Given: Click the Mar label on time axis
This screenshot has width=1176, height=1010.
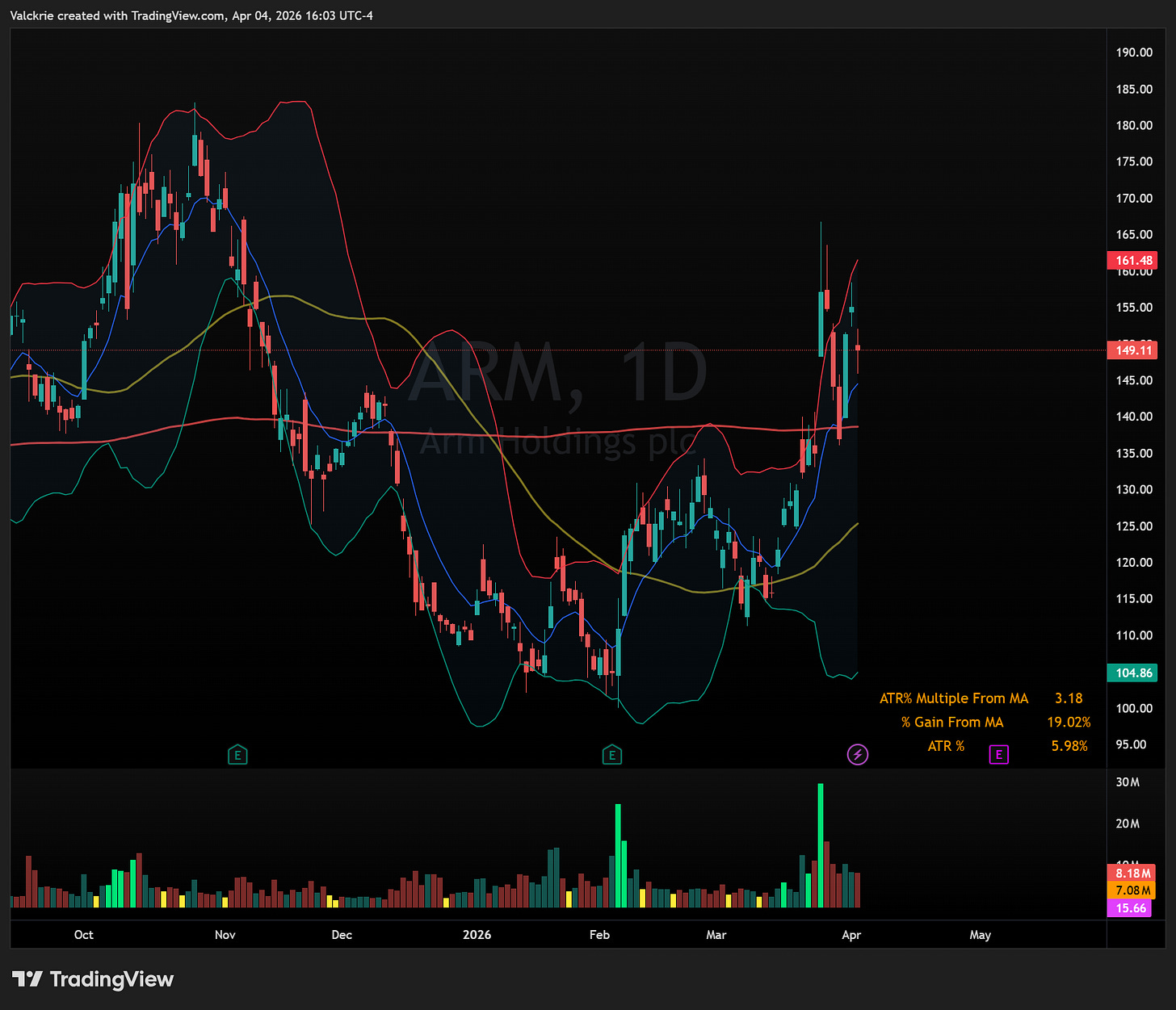Looking at the screenshot, I should [716, 935].
